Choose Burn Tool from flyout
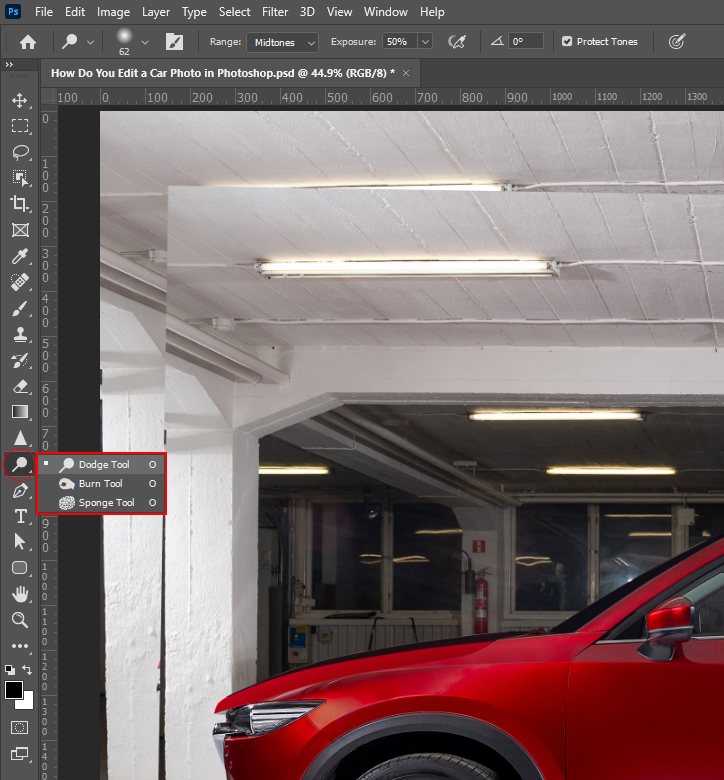The height and width of the screenshot is (780, 724). [102, 484]
